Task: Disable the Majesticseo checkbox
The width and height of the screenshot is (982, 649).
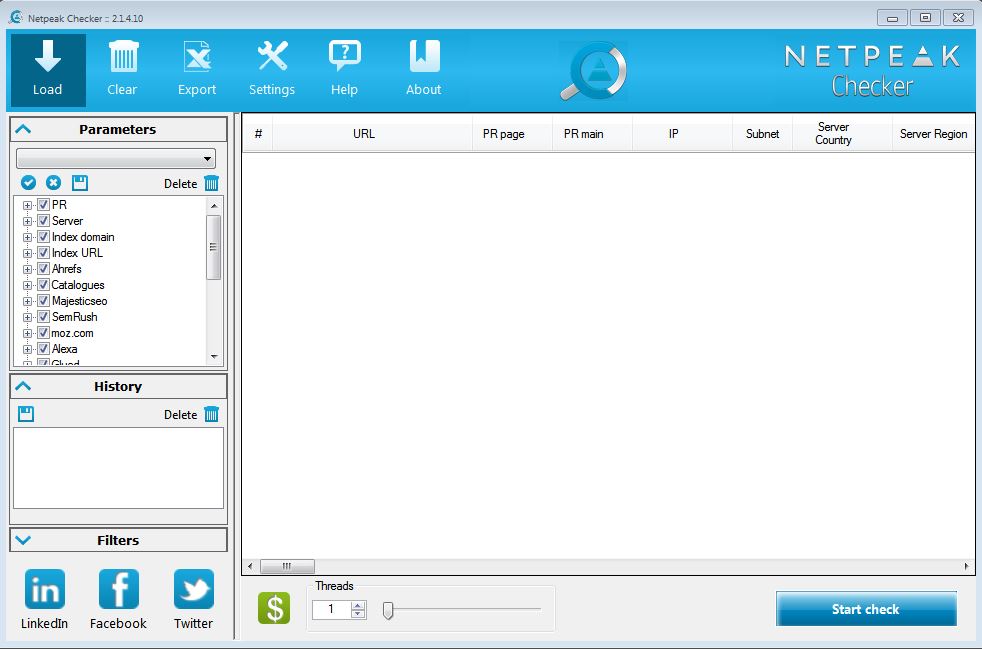Action: pos(43,301)
